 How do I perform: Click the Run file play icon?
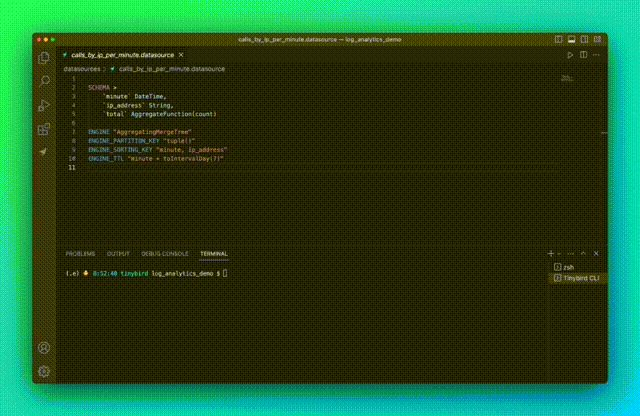coord(570,55)
